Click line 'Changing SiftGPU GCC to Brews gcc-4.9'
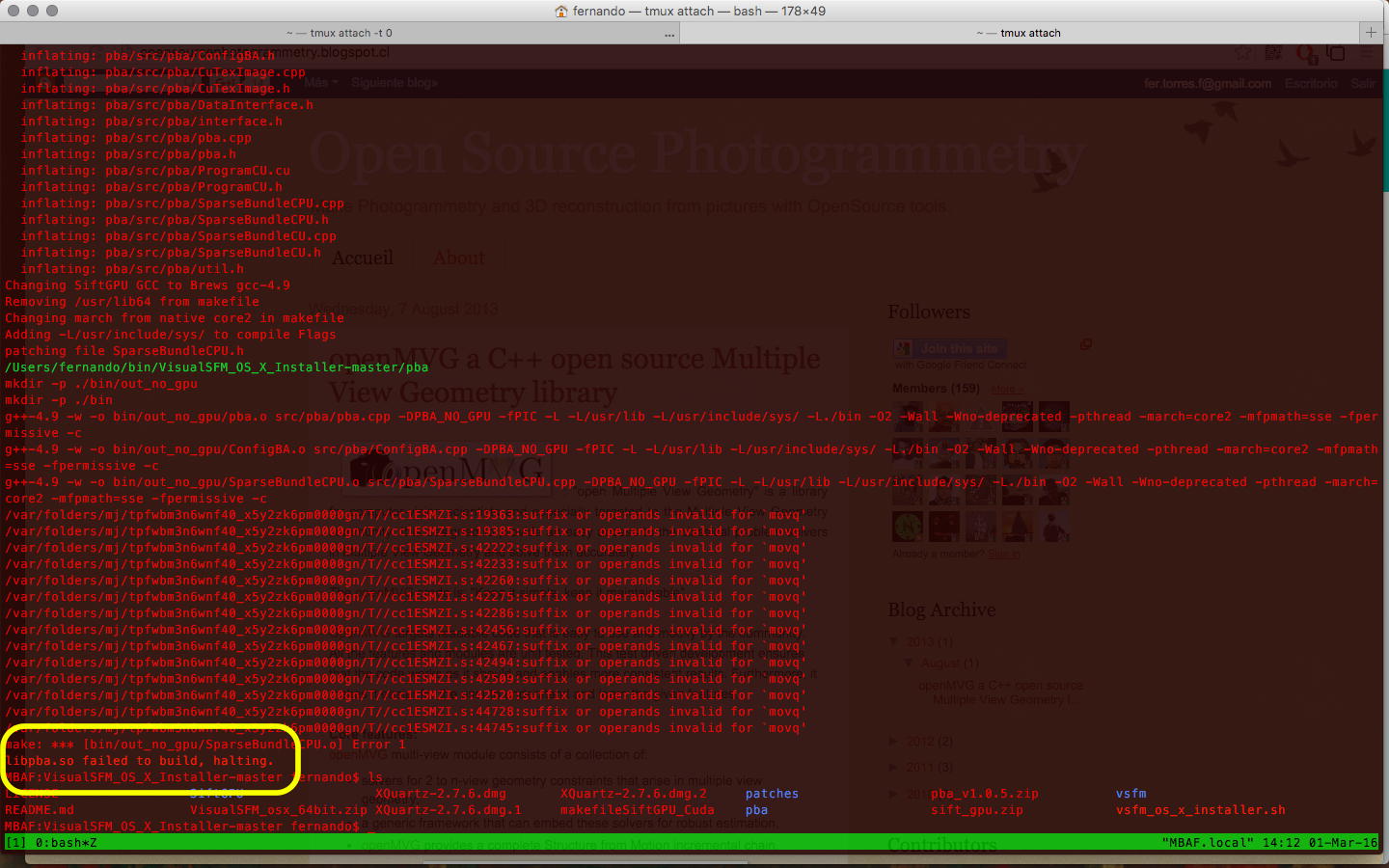Image resolution: width=1389 pixels, height=868 pixels. pos(147,285)
